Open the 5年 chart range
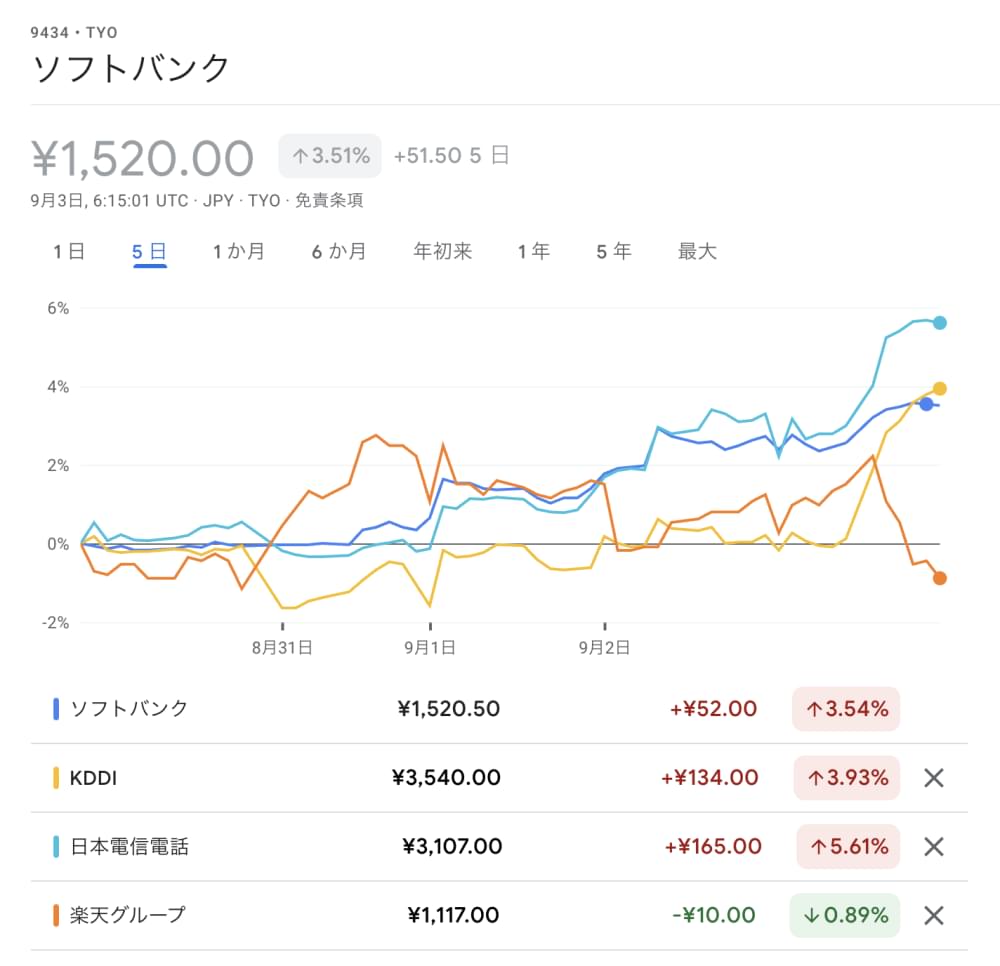Viewport: 1000px width, 966px height. (614, 252)
